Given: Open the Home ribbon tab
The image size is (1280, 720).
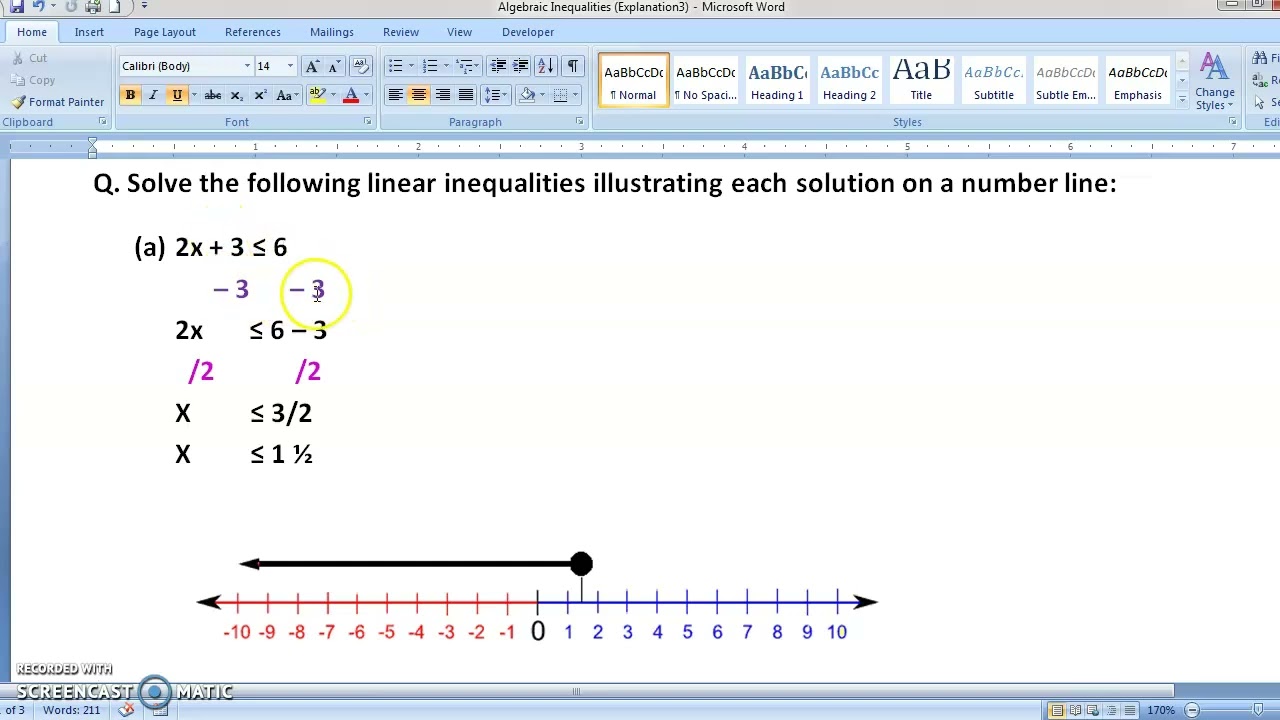Looking at the screenshot, I should (x=32, y=32).
